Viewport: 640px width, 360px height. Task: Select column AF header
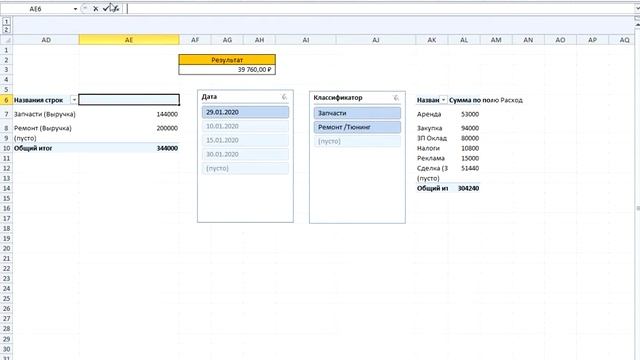click(195, 40)
